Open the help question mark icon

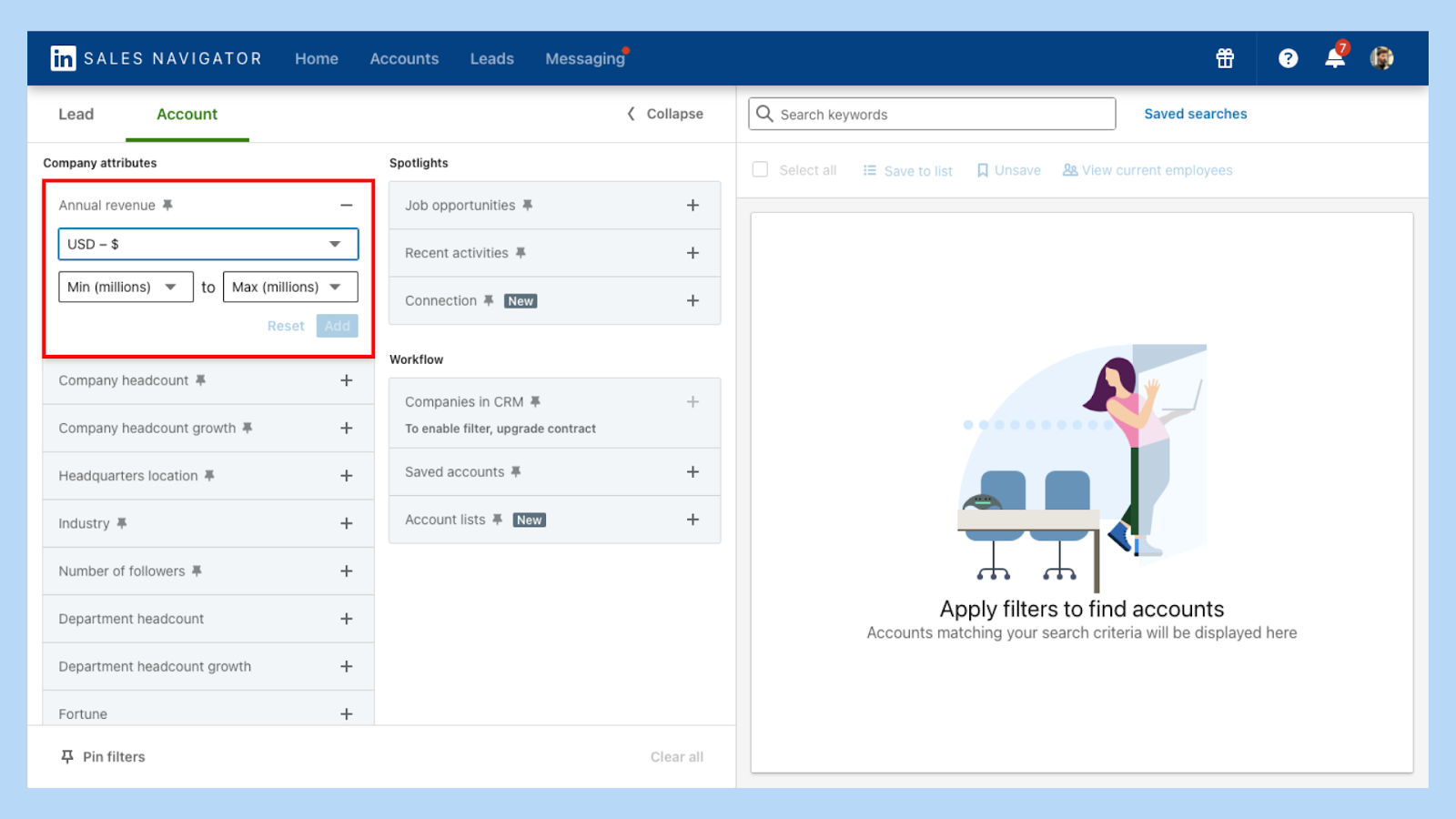[1288, 58]
